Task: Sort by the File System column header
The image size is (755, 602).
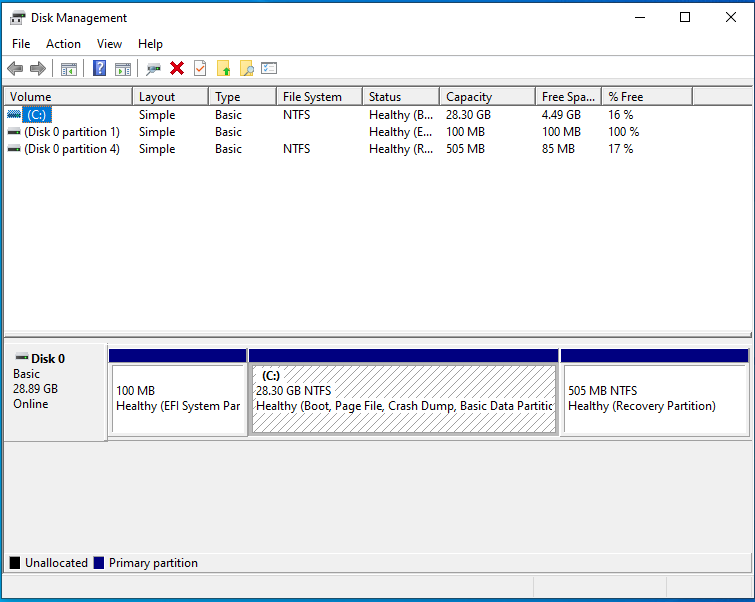Action: pyautogui.click(x=320, y=97)
